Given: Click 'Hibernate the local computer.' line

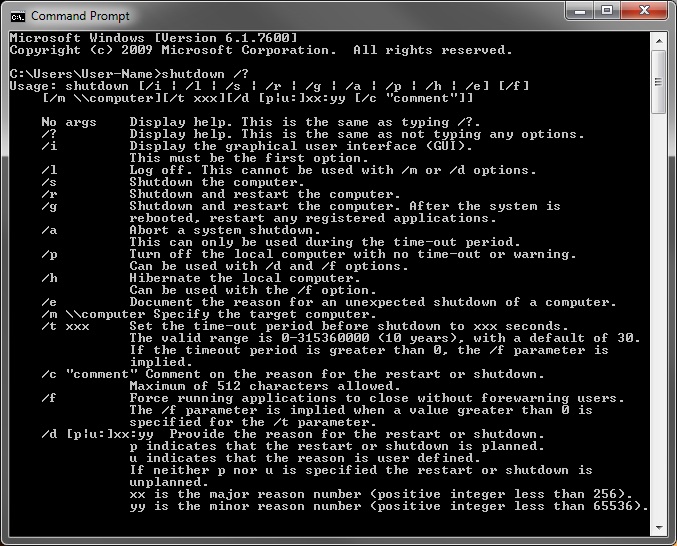Looking at the screenshot, I should pos(244,278).
